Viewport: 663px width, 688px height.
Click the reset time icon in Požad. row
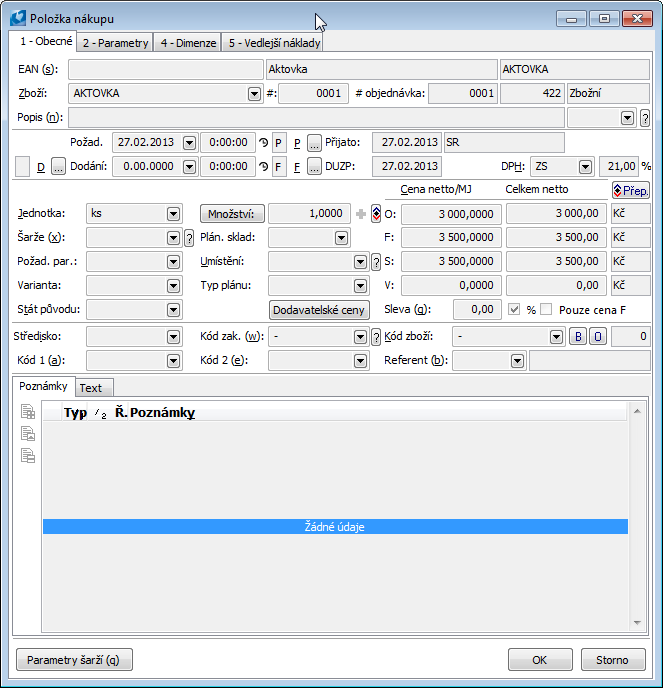coord(263,143)
